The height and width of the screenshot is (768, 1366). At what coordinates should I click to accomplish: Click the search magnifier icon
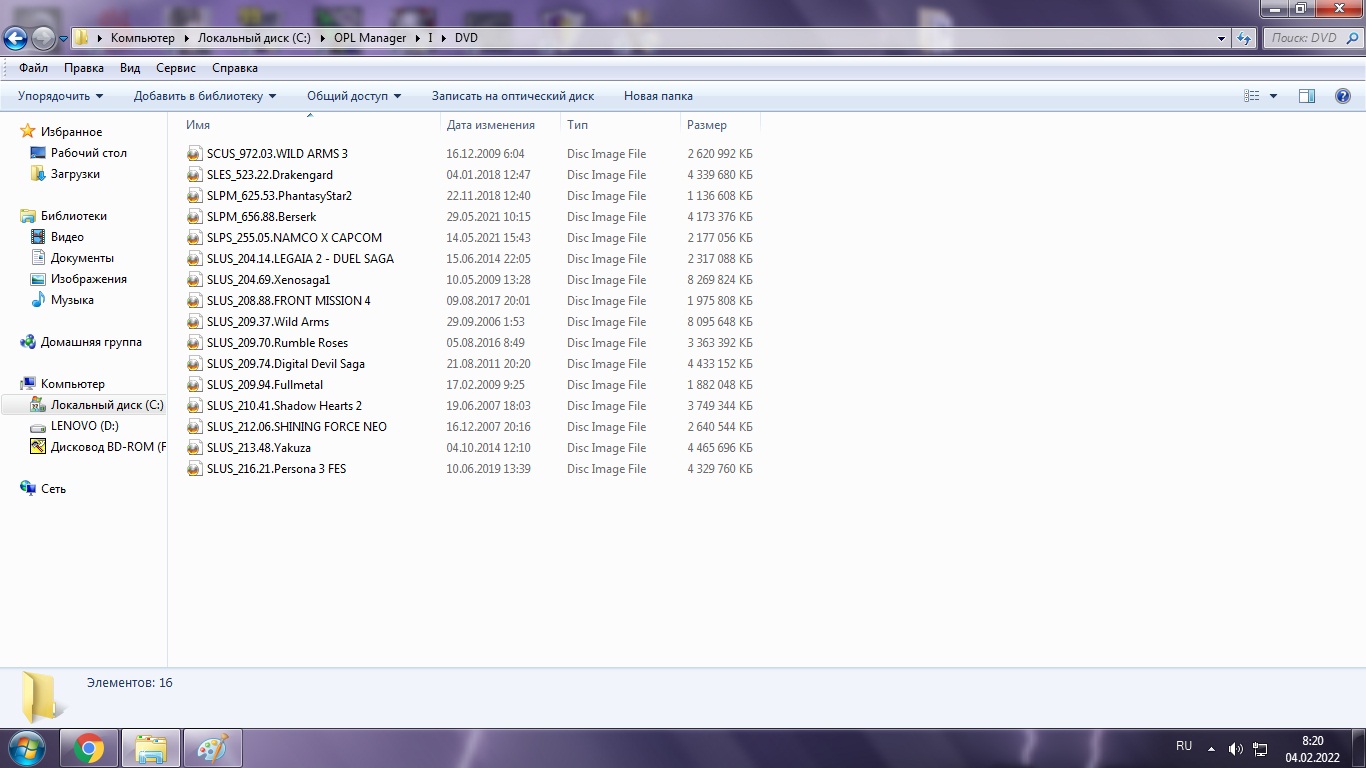point(1353,38)
